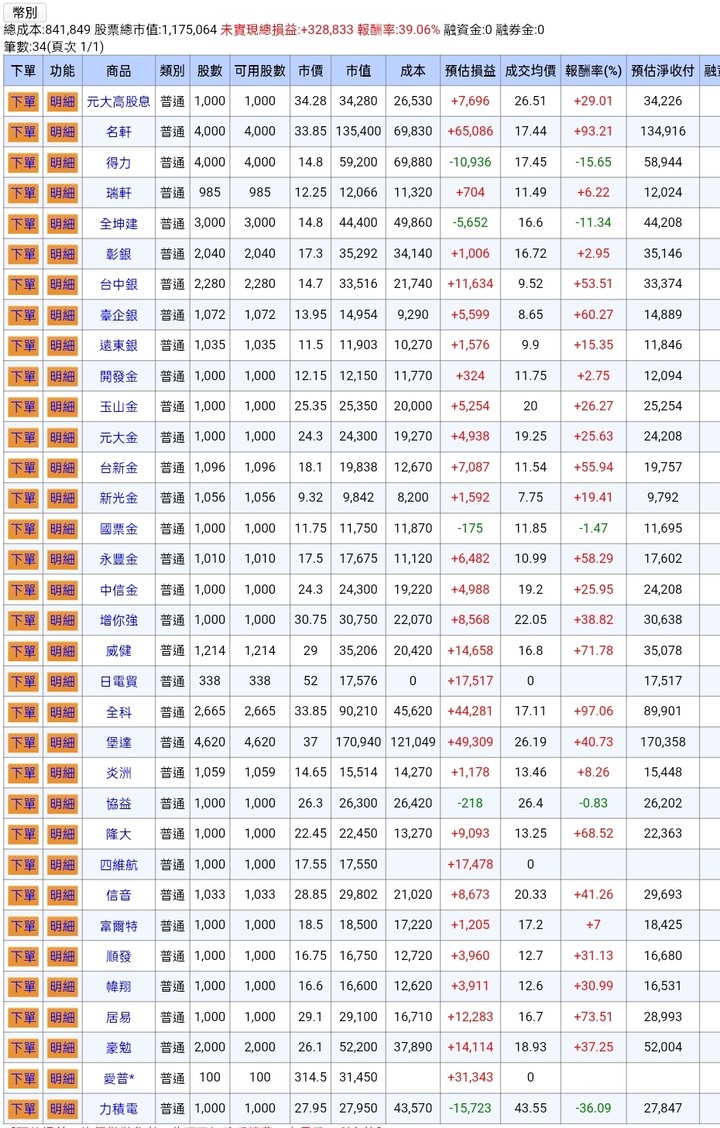Show 明細 for 韓翔
The height and width of the screenshot is (1128, 720).
point(63,986)
